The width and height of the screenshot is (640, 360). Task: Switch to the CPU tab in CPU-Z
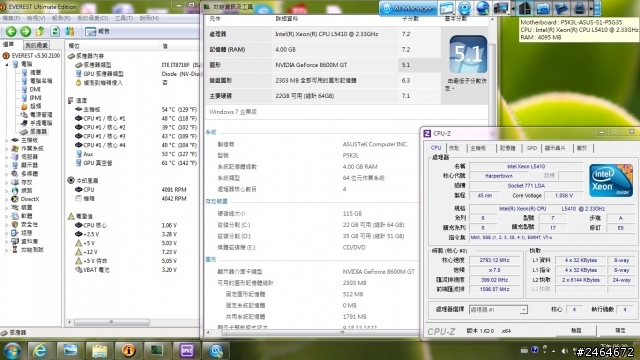[436, 148]
